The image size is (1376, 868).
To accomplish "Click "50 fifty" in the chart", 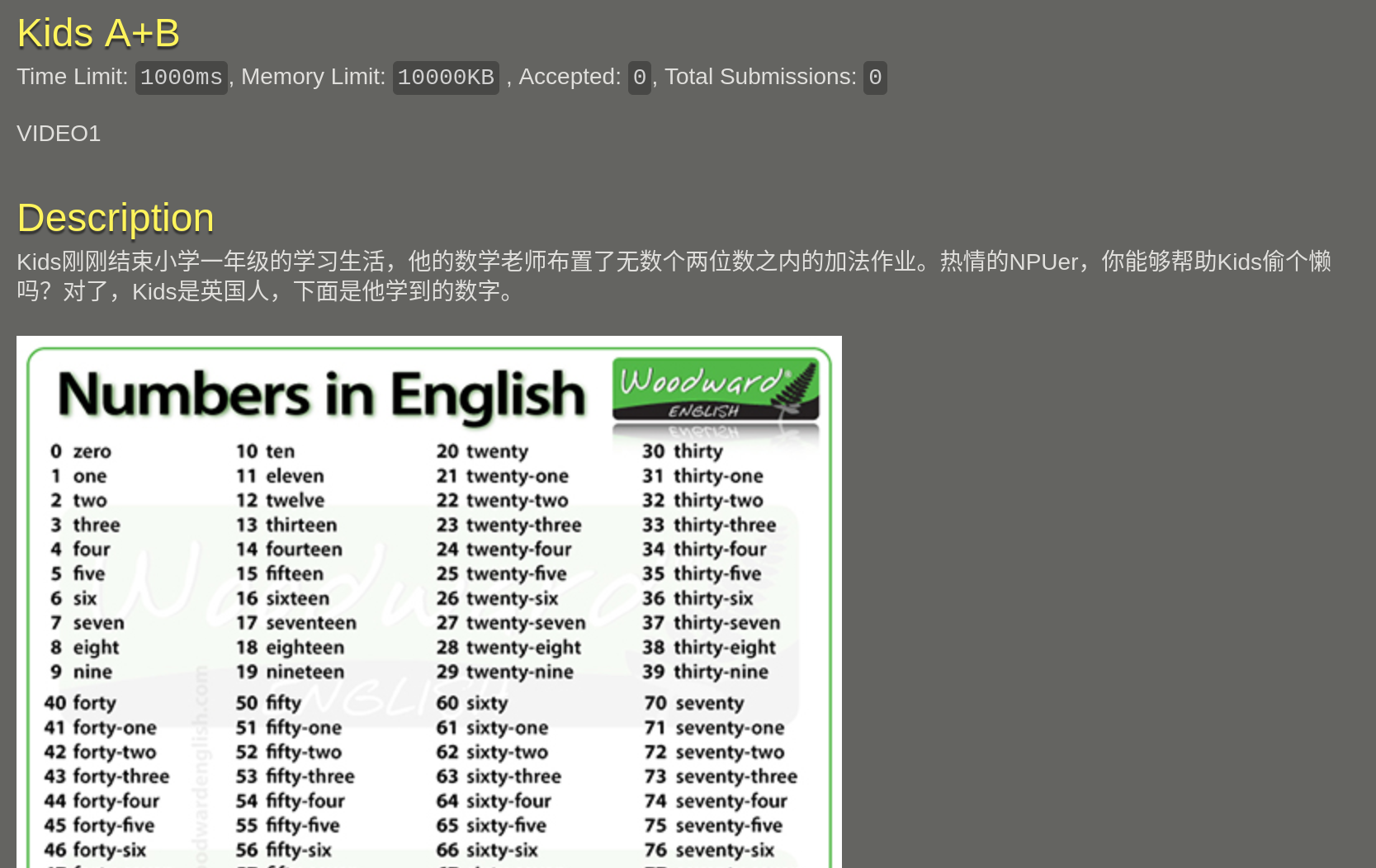I will click(269, 703).
